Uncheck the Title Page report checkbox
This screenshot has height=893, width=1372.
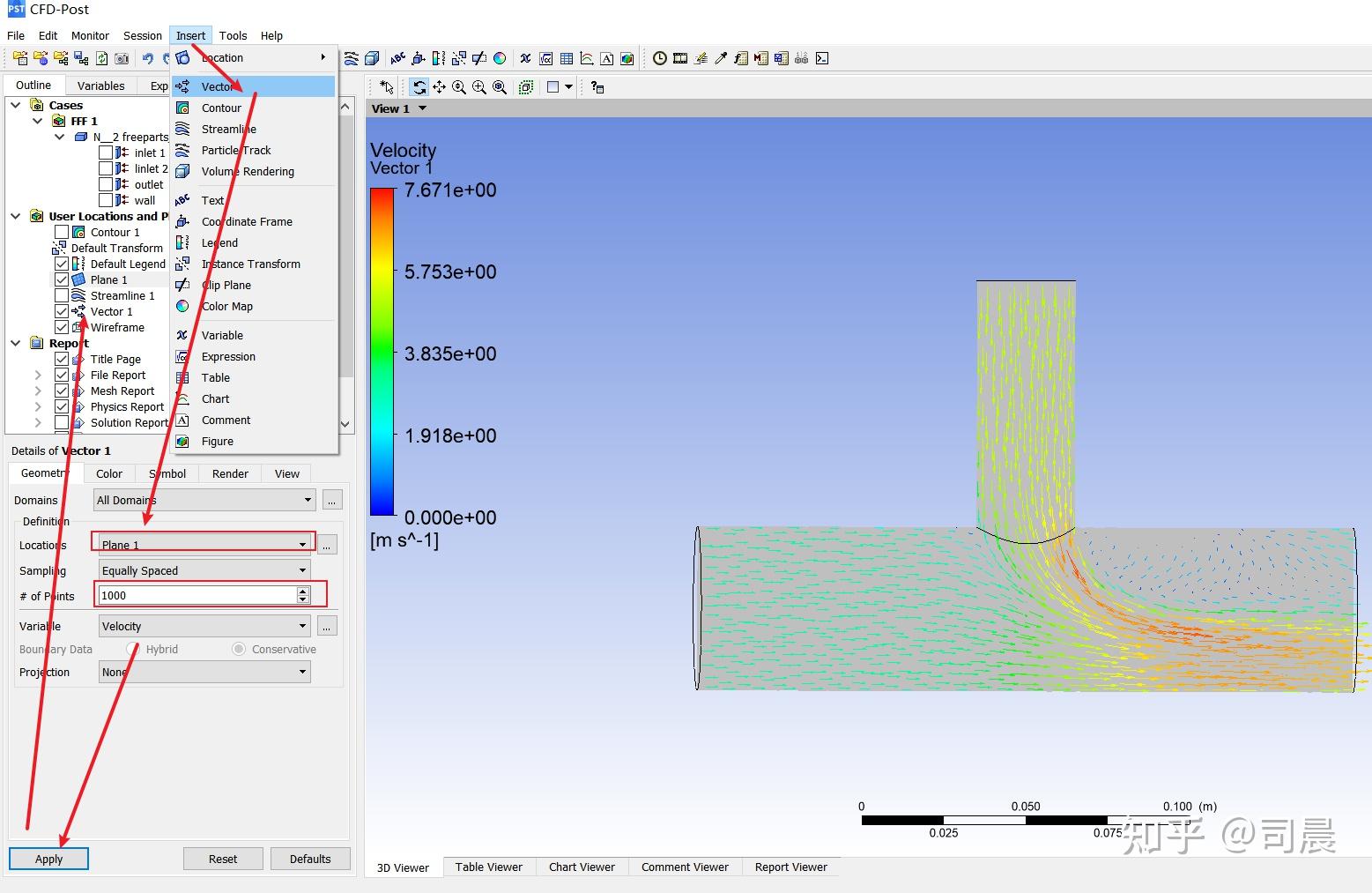62,359
